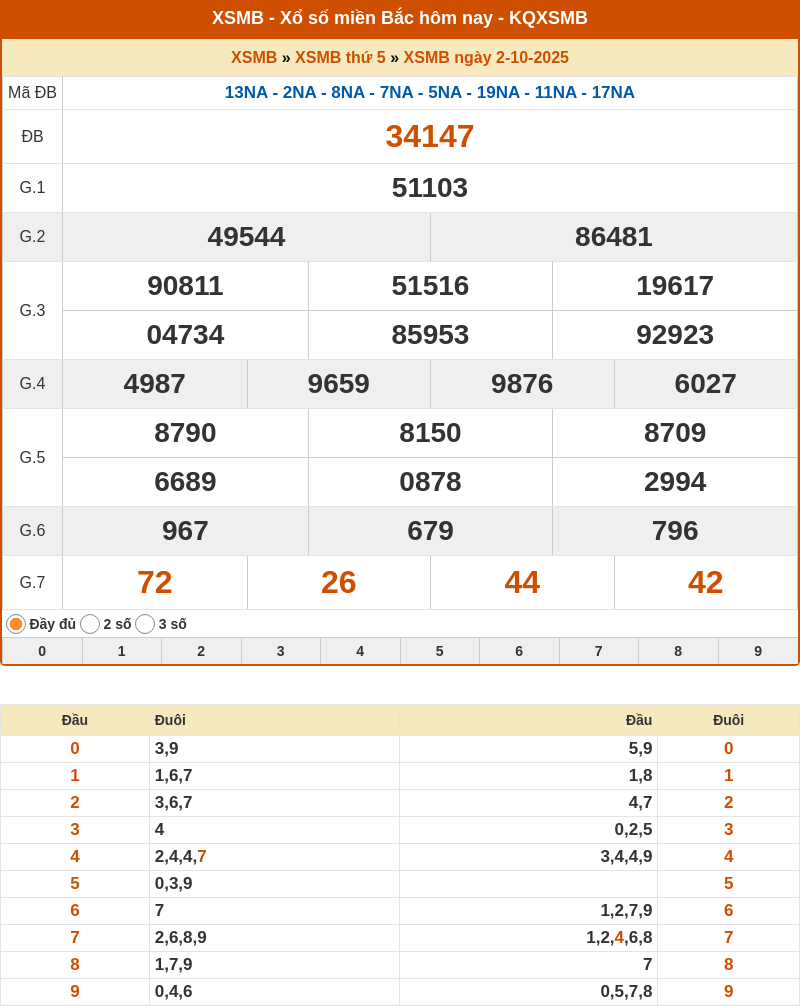
Task: Select the 'Đầy đủ' radio option
Action: 16,624
